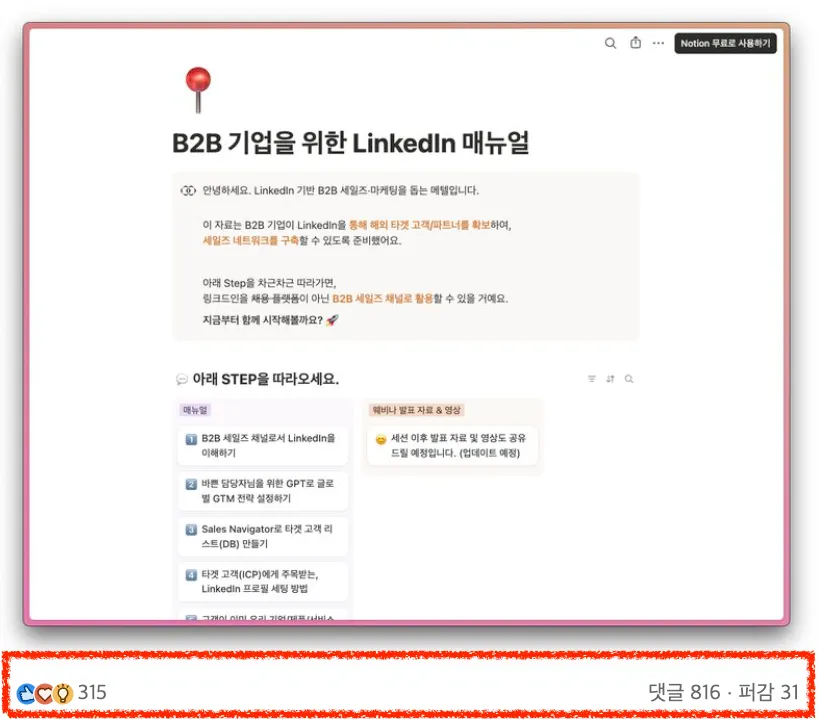
Task: Open the board filter icon
Action: pos(592,379)
